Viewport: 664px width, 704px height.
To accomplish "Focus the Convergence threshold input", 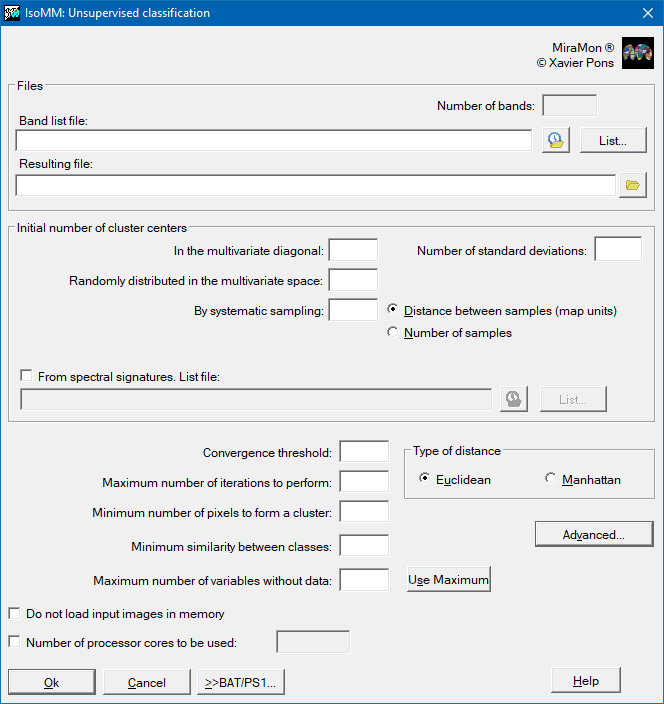I will (x=364, y=452).
